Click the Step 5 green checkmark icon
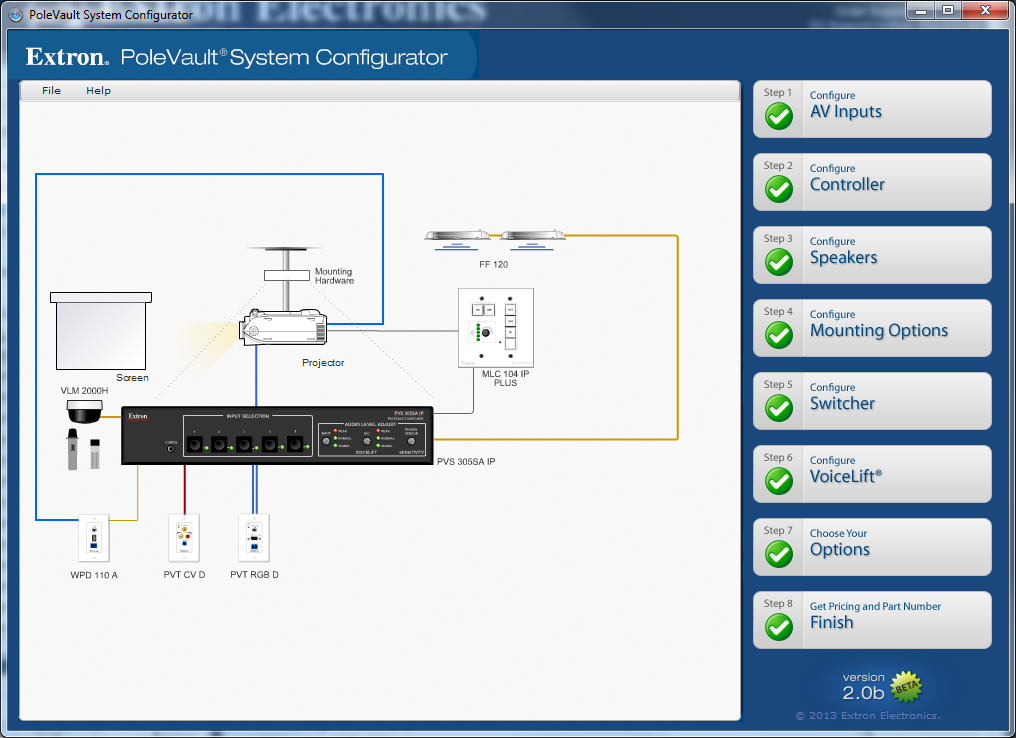The height and width of the screenshot is (738, 1016). point(779,408)
